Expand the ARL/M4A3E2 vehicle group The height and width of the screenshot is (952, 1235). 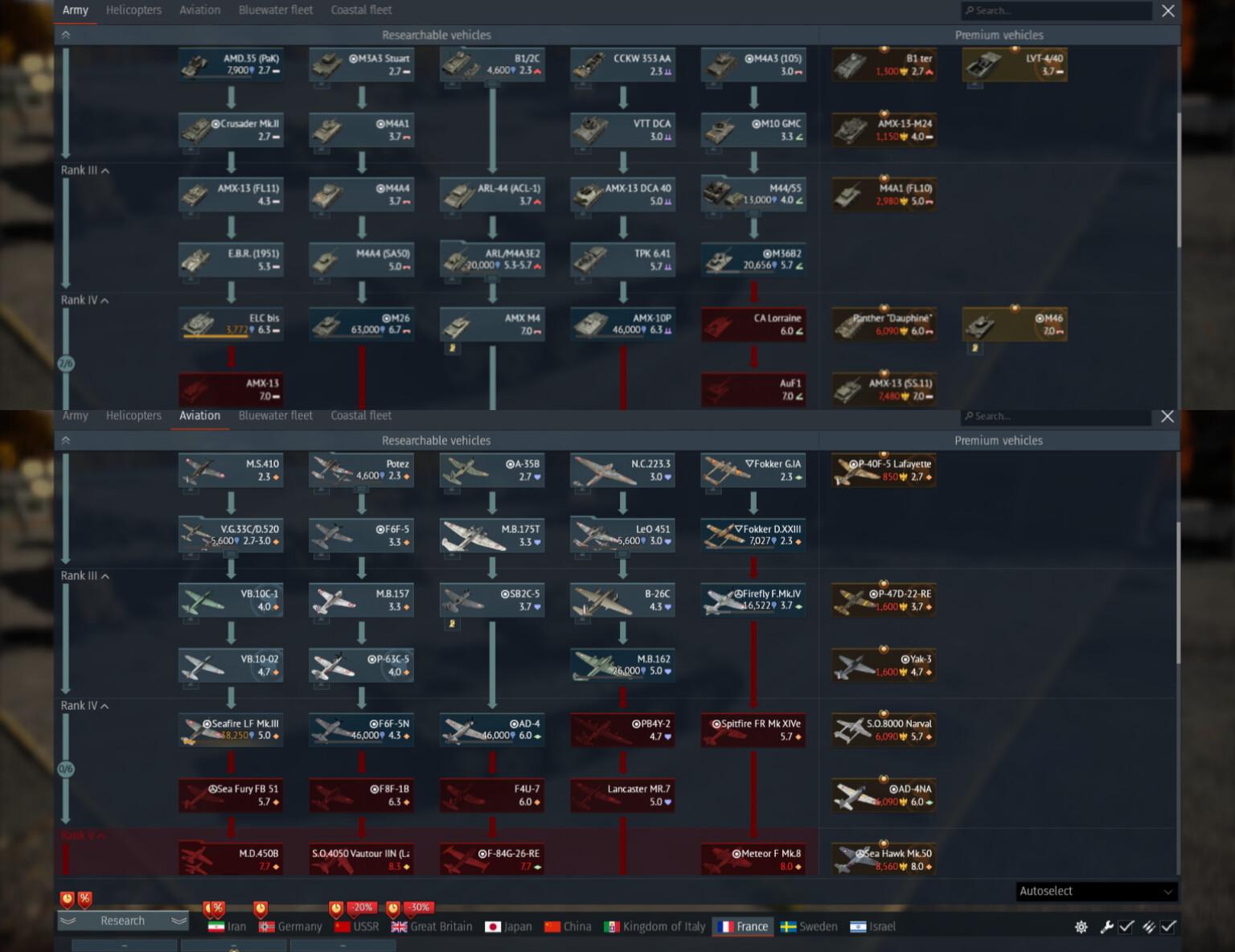coord(492,260)
